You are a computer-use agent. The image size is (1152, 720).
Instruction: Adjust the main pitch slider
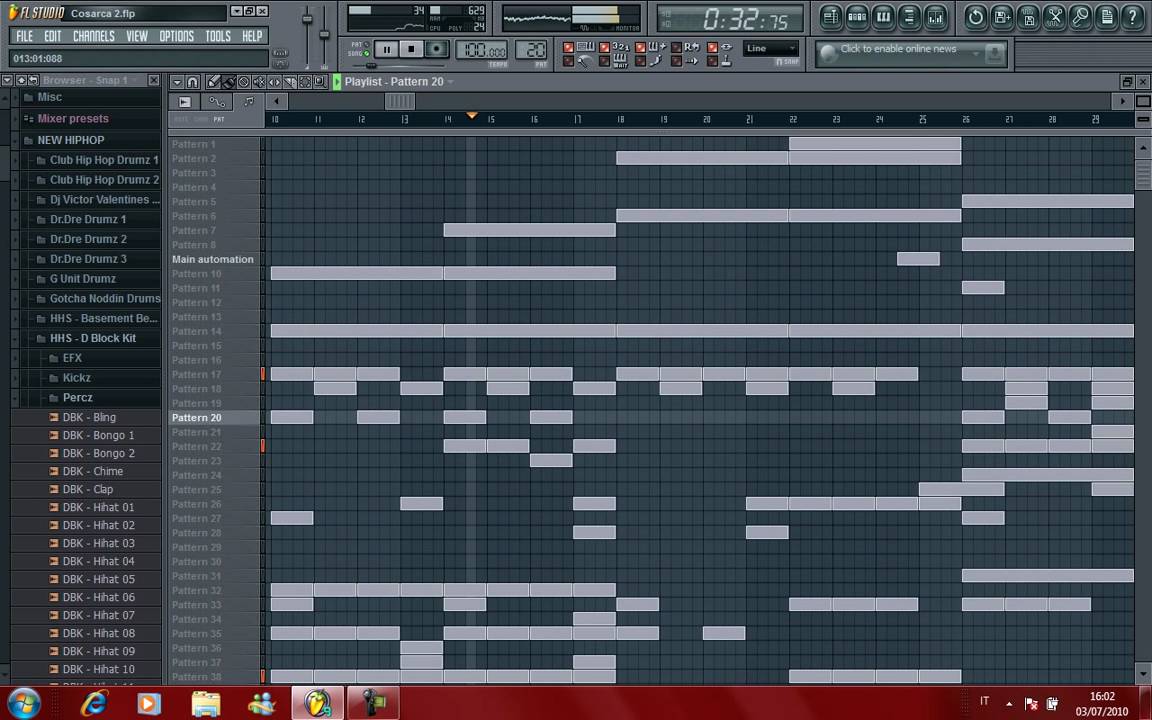[324, 34]
